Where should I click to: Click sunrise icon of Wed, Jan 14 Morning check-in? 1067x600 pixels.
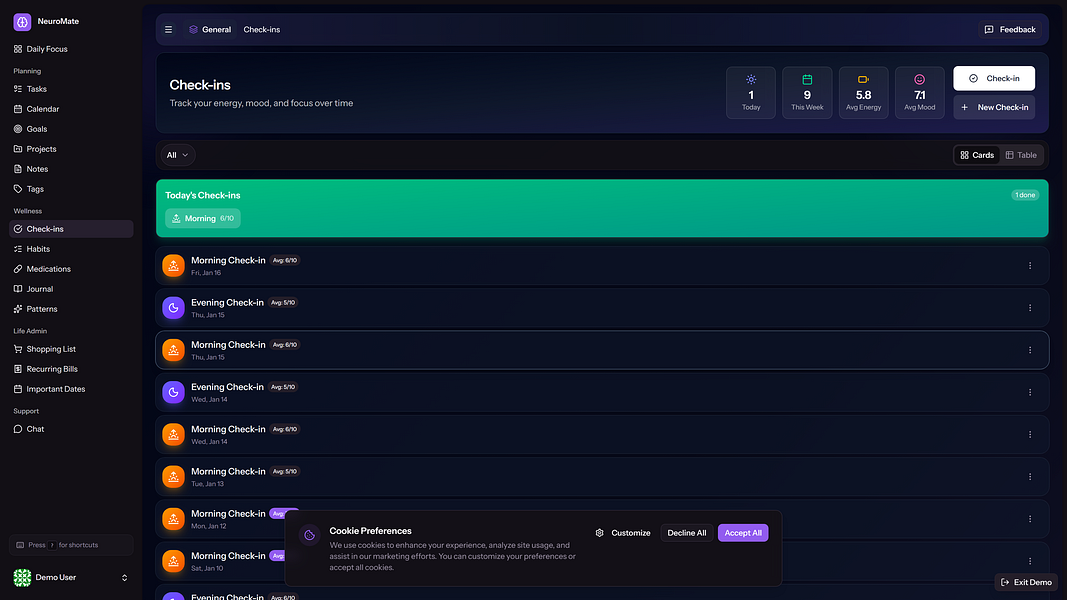tap(174, 435)
